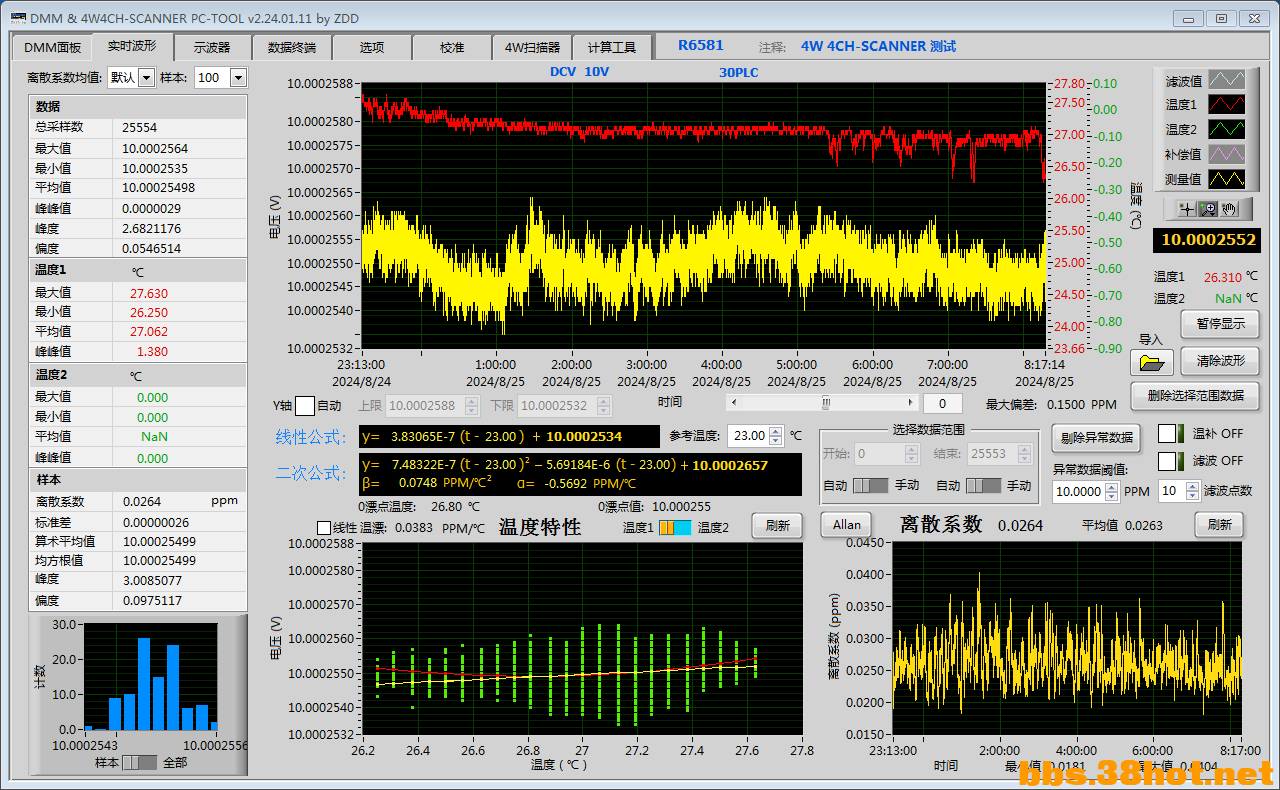Select the hand pan tool
The width and height of the screenshot is (1280, 790).
pyautogui.click(x=1229, y=209)
